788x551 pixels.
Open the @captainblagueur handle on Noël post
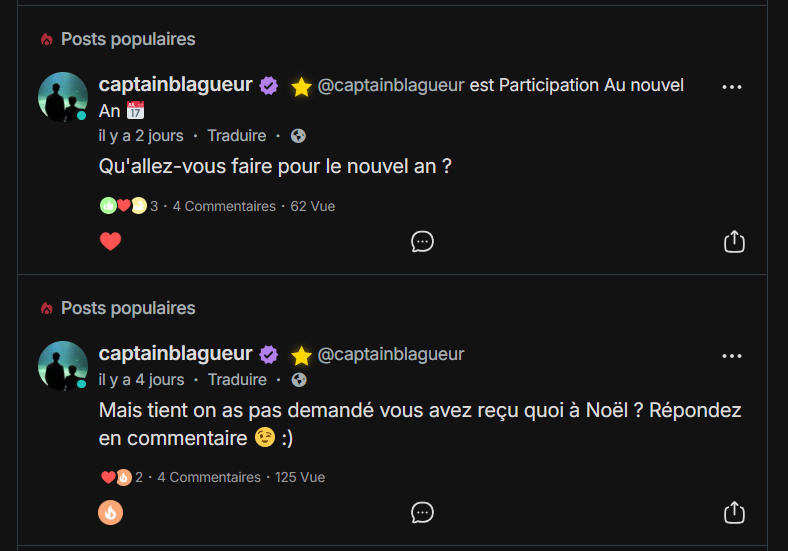point(391,354)
